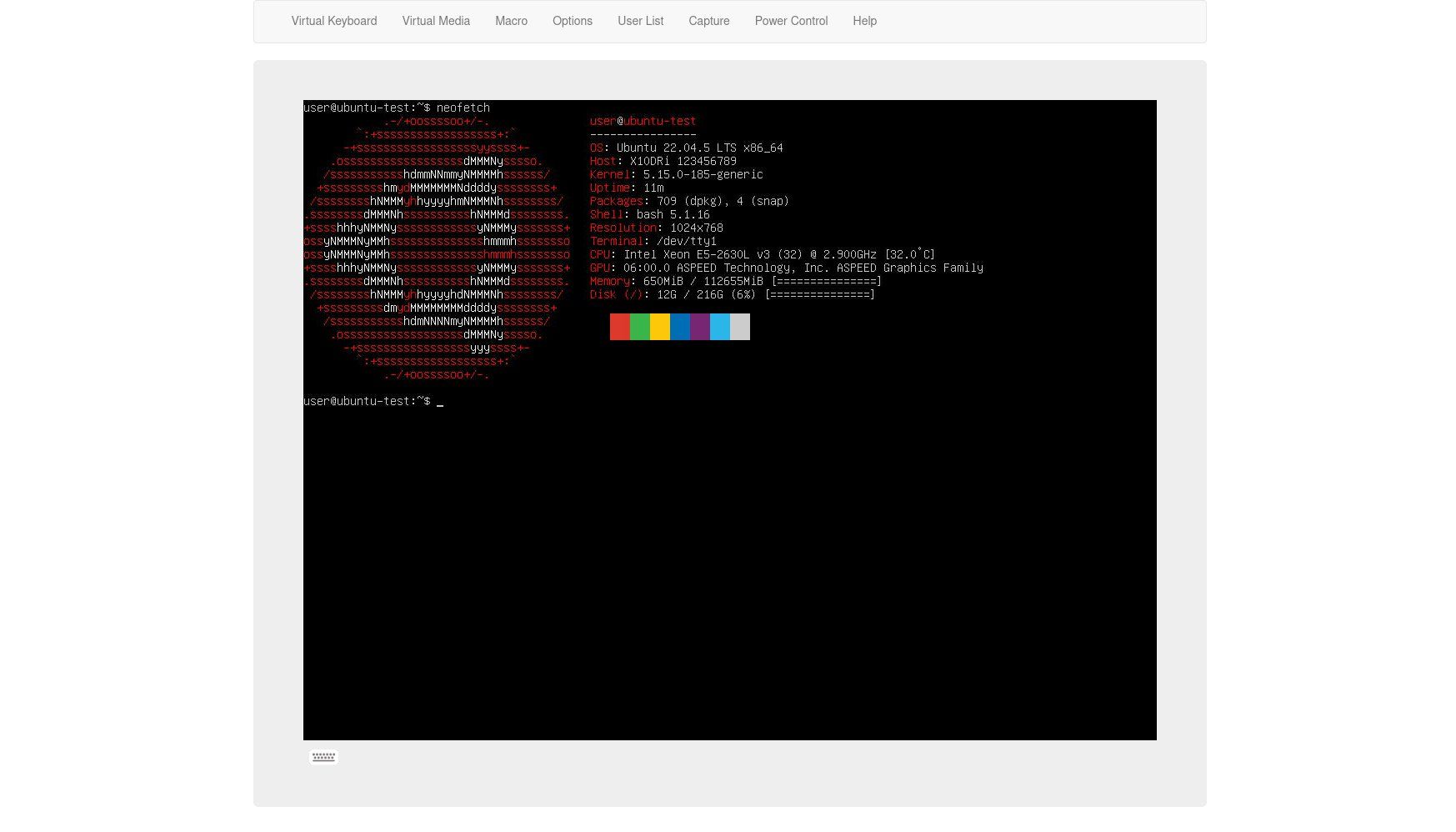The width and height of the screenshot is (1456, 832).
Task: Expand the Power Control menu
Action: (x=791, y=21)
